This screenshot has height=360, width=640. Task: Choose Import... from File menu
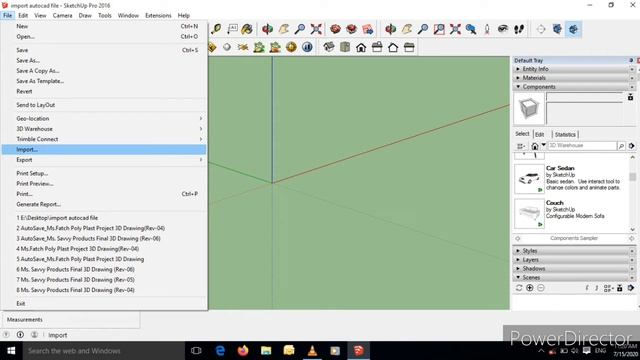(x=104, y=149)
